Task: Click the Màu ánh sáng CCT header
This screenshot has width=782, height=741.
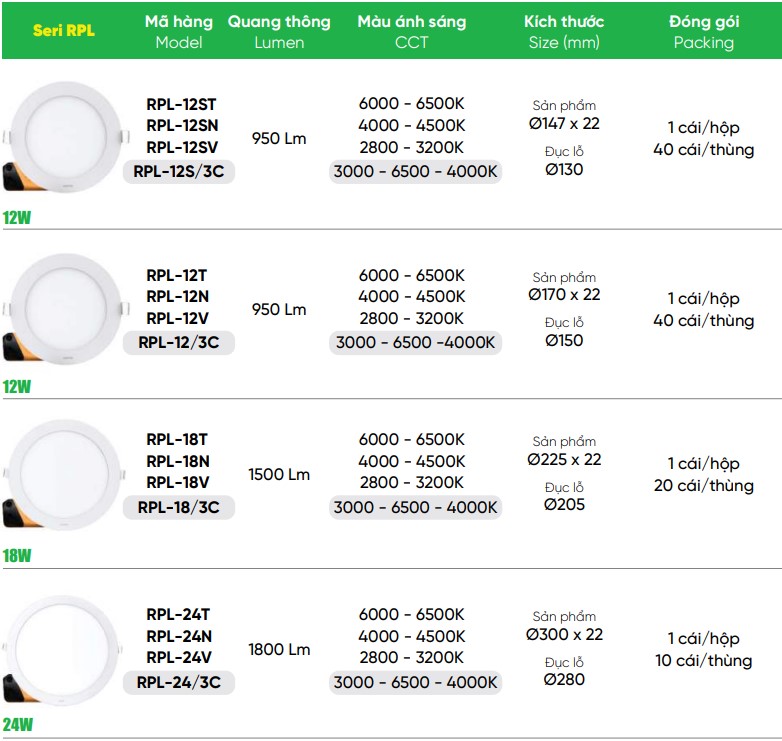Action: [411, 31]
